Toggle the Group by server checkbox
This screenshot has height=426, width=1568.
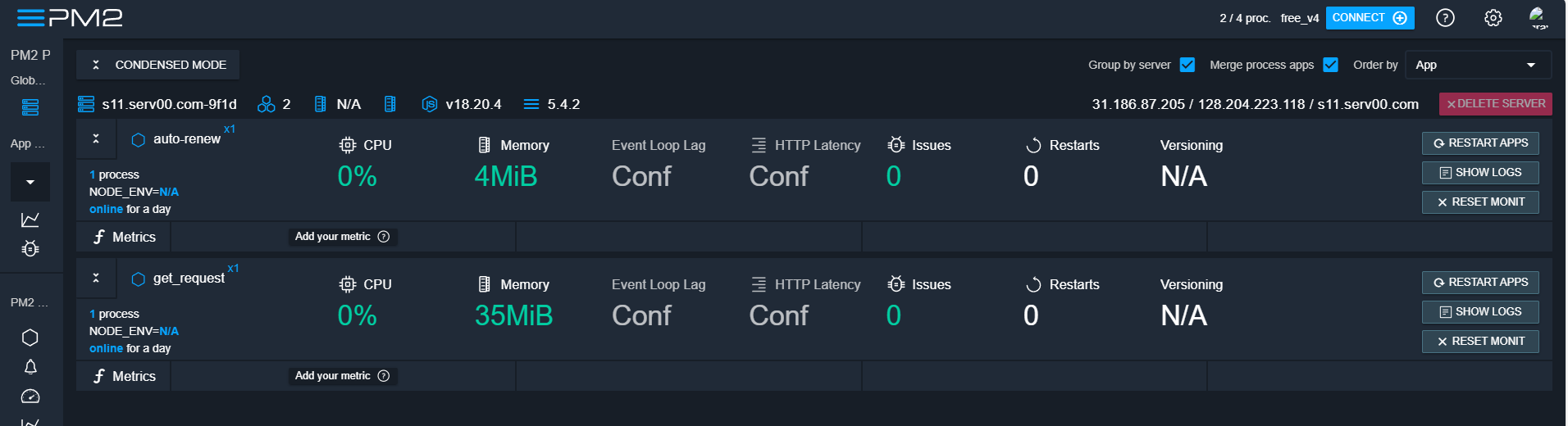(x=1187, y=65)
